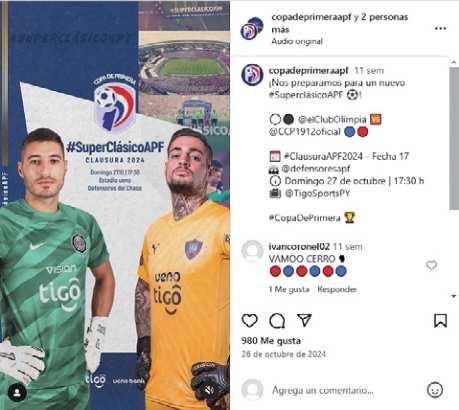Open emoji picker in comment box
The width and height of the screenshot is (459, 410).
(x=435, y=389)
